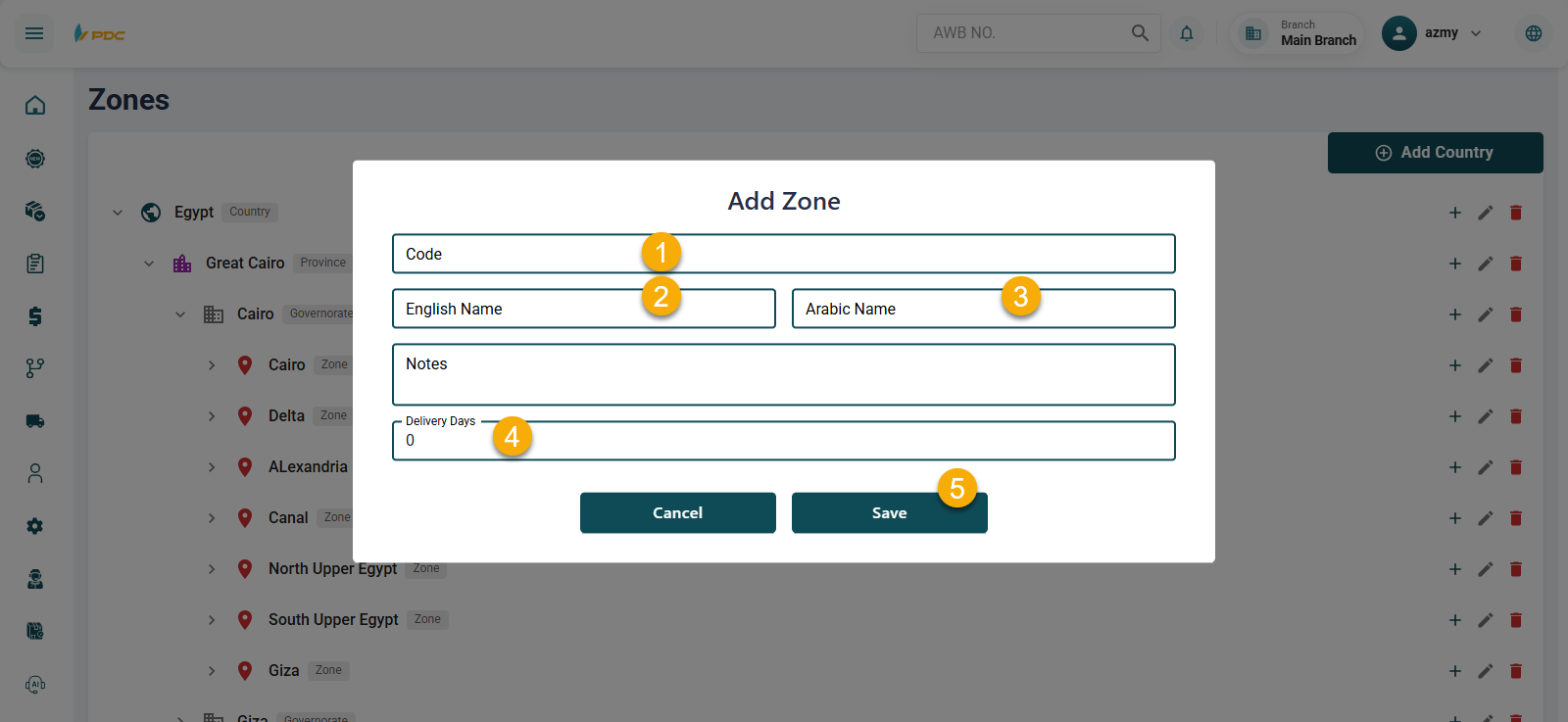Screen dimensions: 1568x722
Task: Open the person sidebar icon
Action: [x=35, y=473]
